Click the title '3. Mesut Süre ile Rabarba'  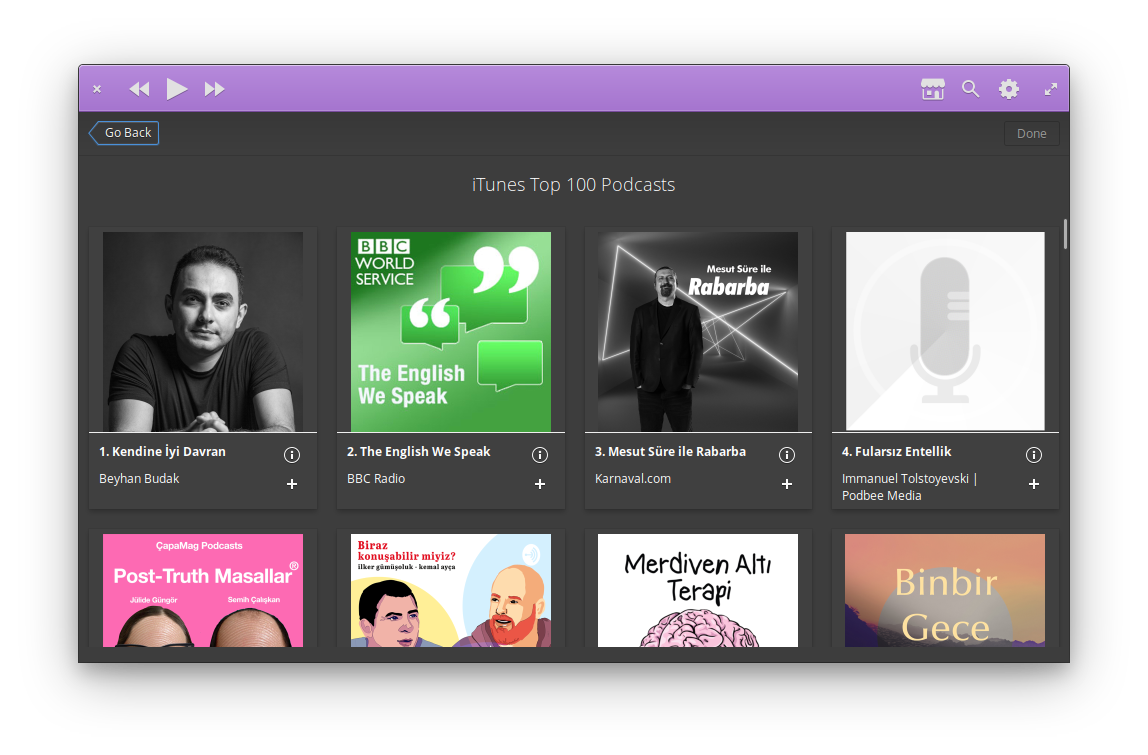click(671, 452)
